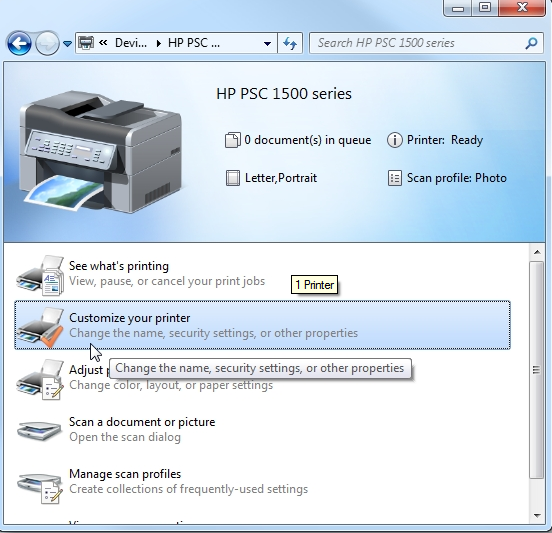Restore down the printer window
Viewport: 552px width, 533px height.
485,8
